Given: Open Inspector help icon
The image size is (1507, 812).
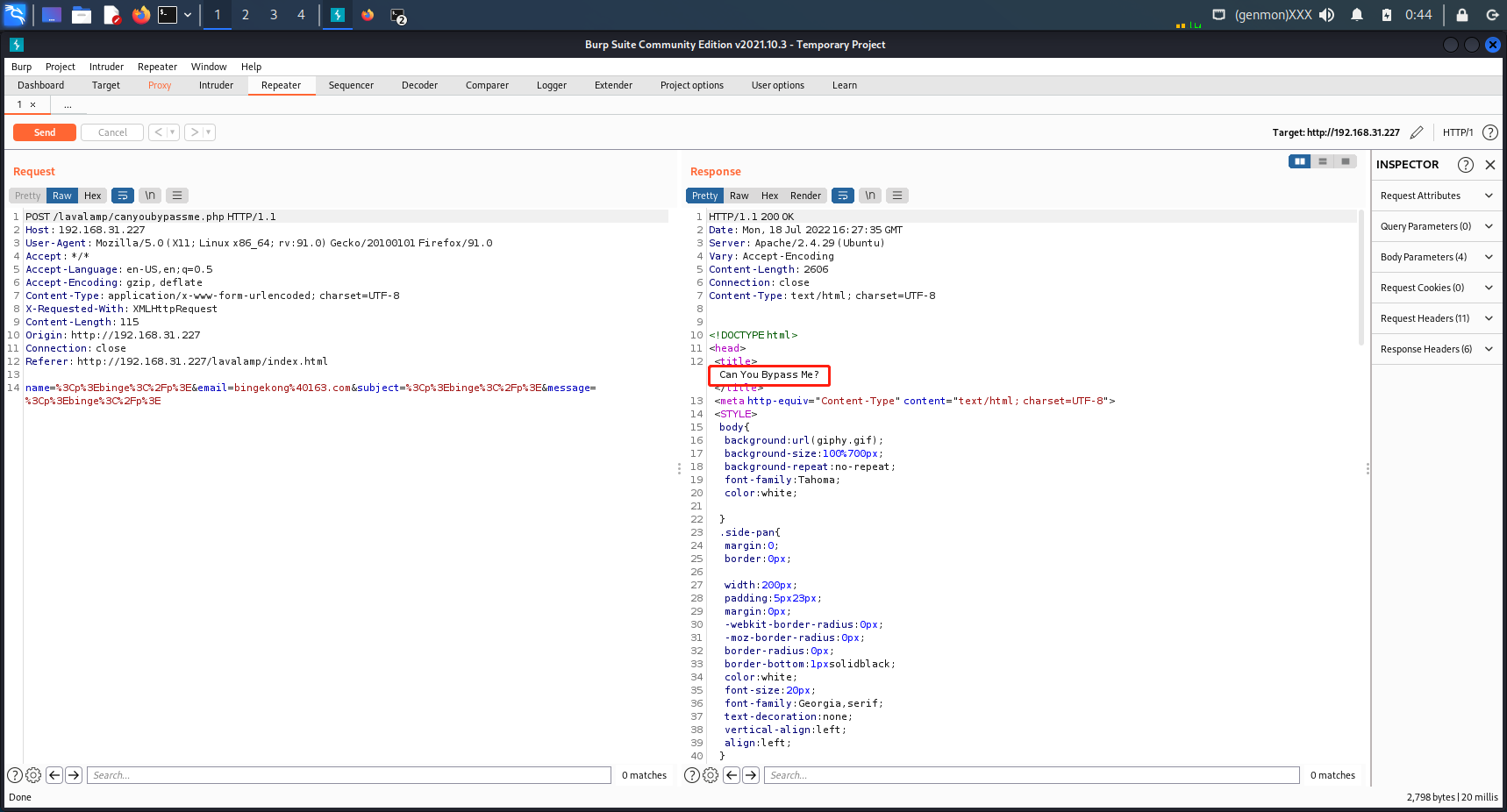Looking at the screenshot, I should [x=1465, y=165].
